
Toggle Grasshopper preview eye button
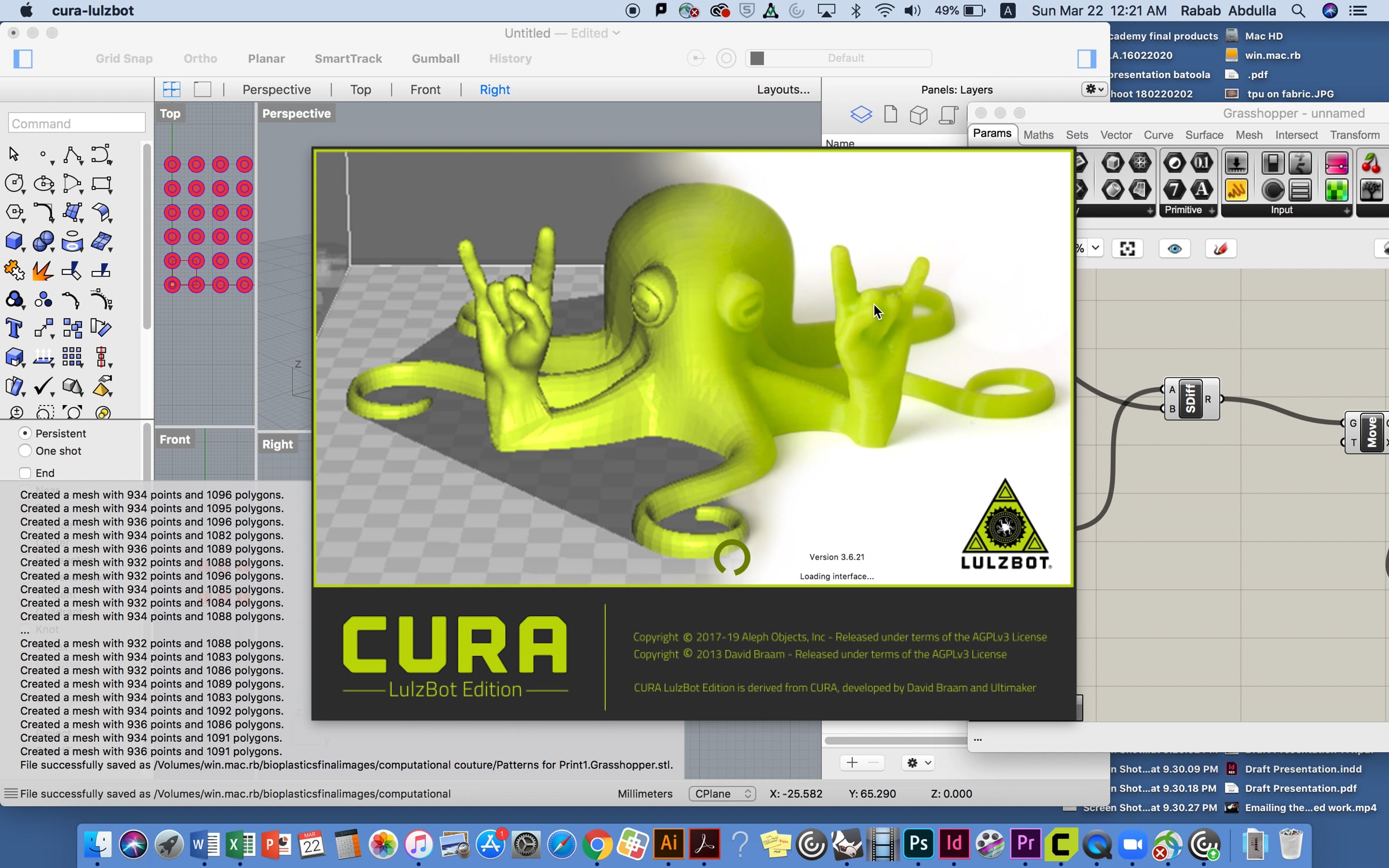pos(1174,249)
